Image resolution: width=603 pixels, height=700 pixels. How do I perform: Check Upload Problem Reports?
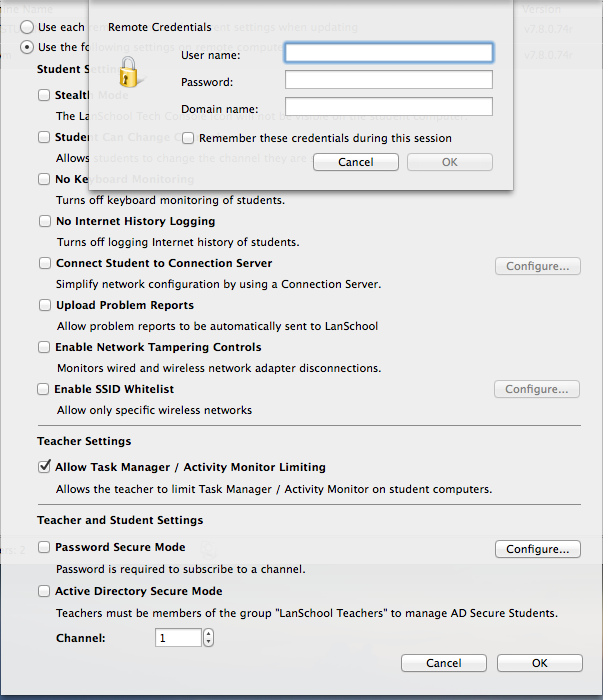(x=45, y=305)
